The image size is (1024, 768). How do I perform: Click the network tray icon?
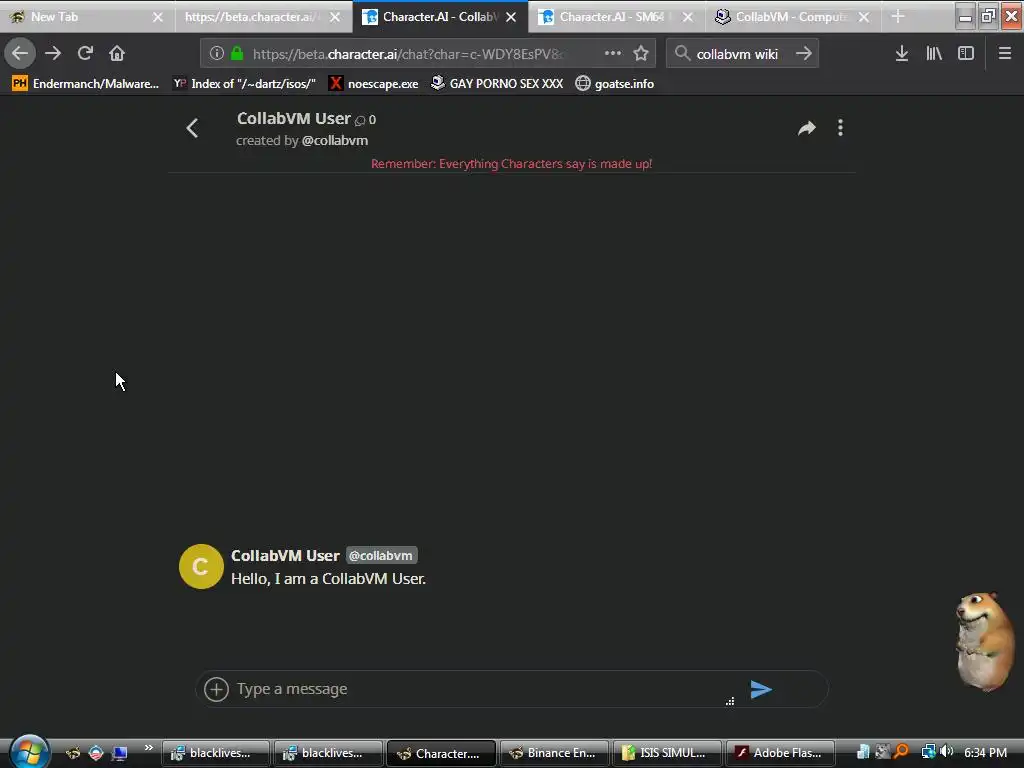pos(928,752)
